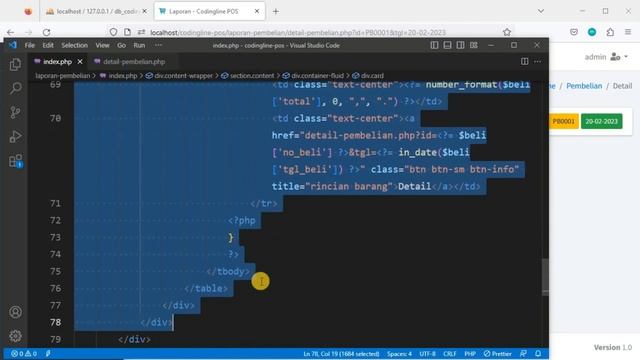Click line number 72 in the gutter
Image resolution: width=640 pixels, height=360 pixels.
55,220
